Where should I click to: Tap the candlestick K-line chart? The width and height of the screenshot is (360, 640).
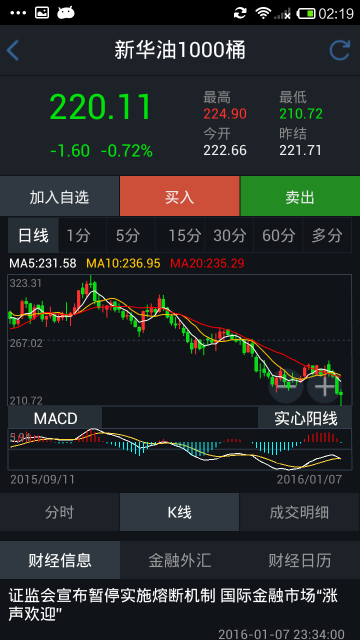(180, 340)
